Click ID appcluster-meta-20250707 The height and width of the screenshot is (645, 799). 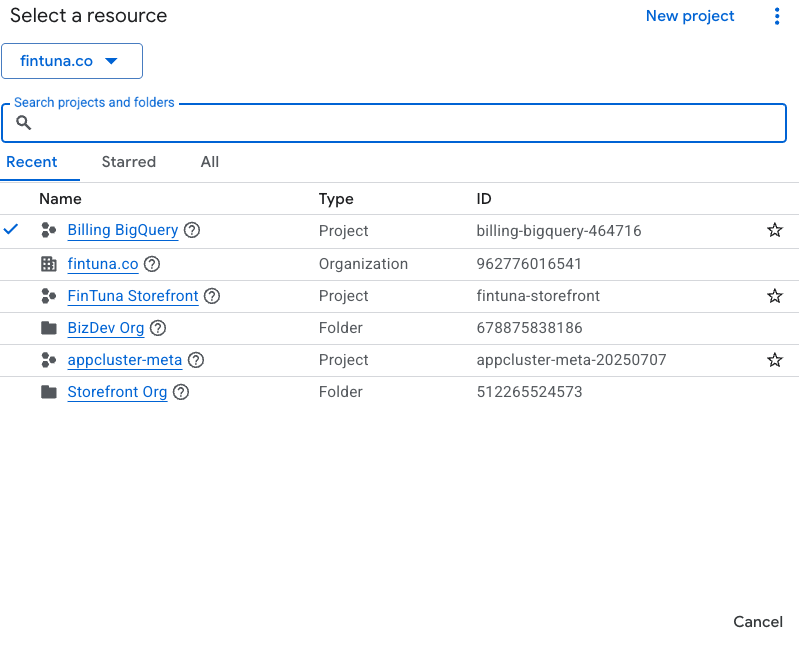pyautogui.click(x=571, y=360)
